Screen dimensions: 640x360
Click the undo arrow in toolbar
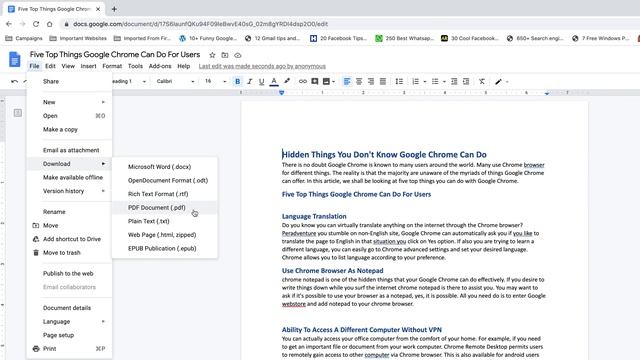[x=15, y=82]
